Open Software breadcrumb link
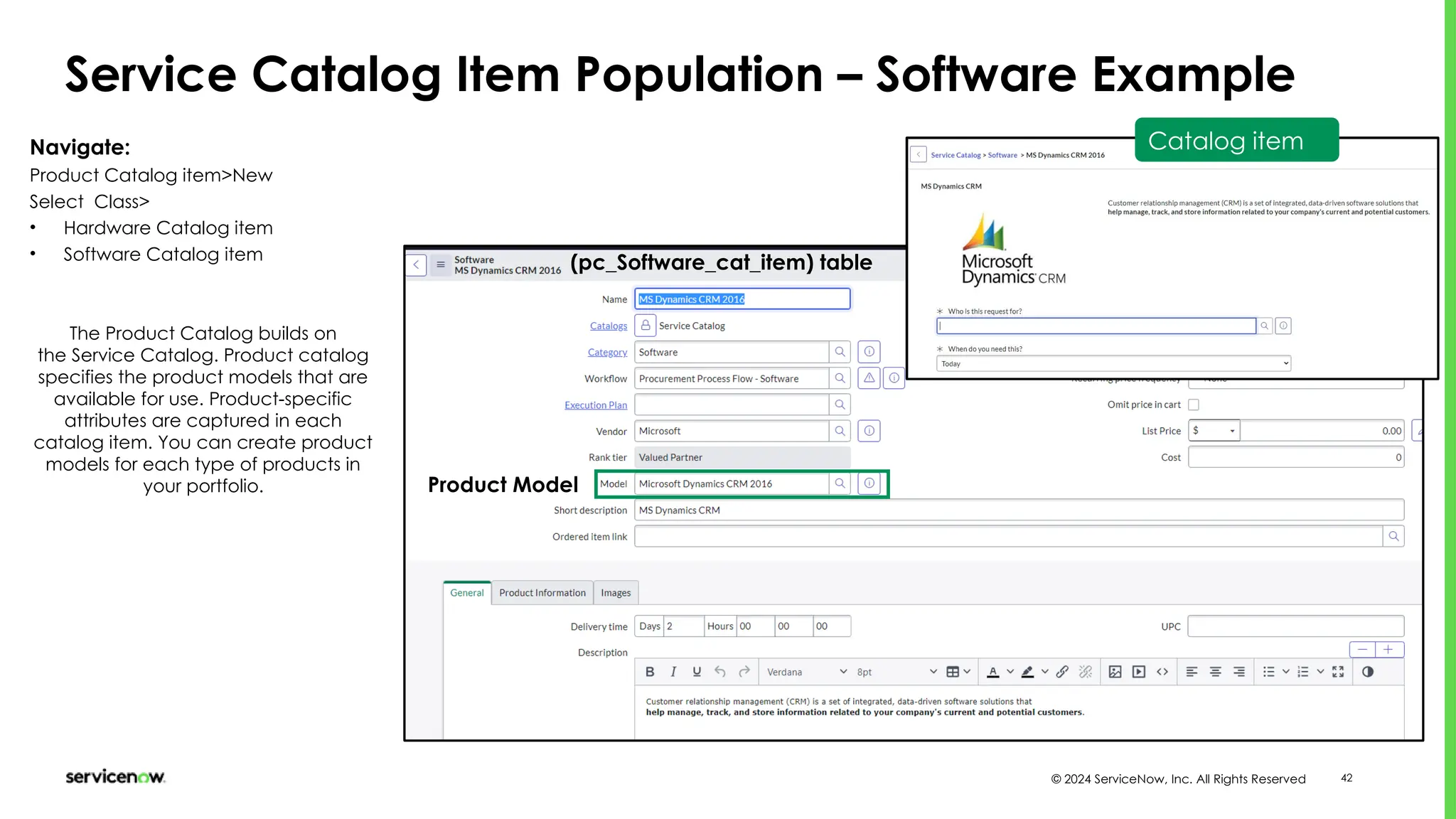This screenshot has width=1456, height=819. click(x=1002, y=155)
